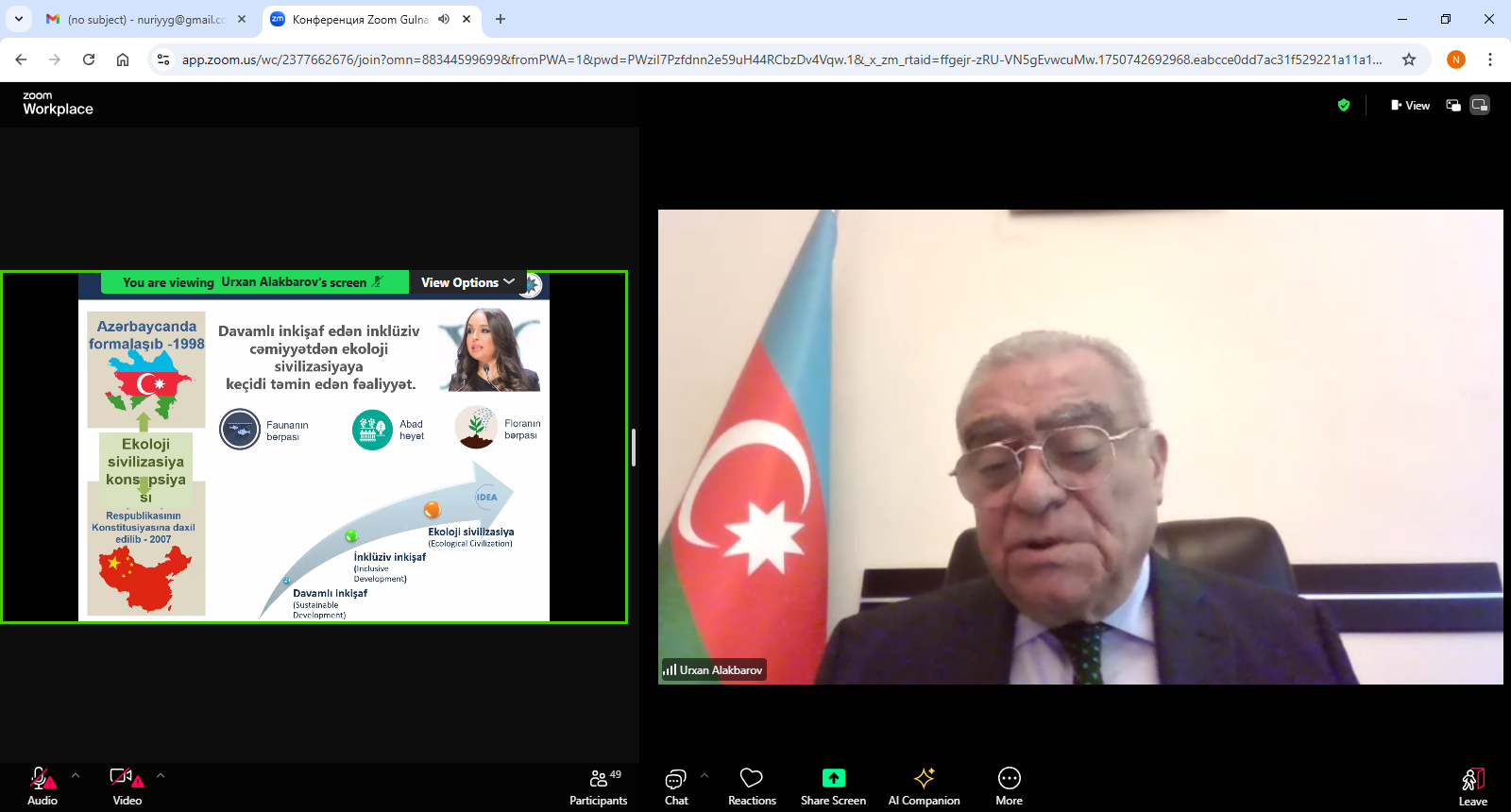Turn on the Video camera
Screen dimensions: 1511x812
click(127, 787)
